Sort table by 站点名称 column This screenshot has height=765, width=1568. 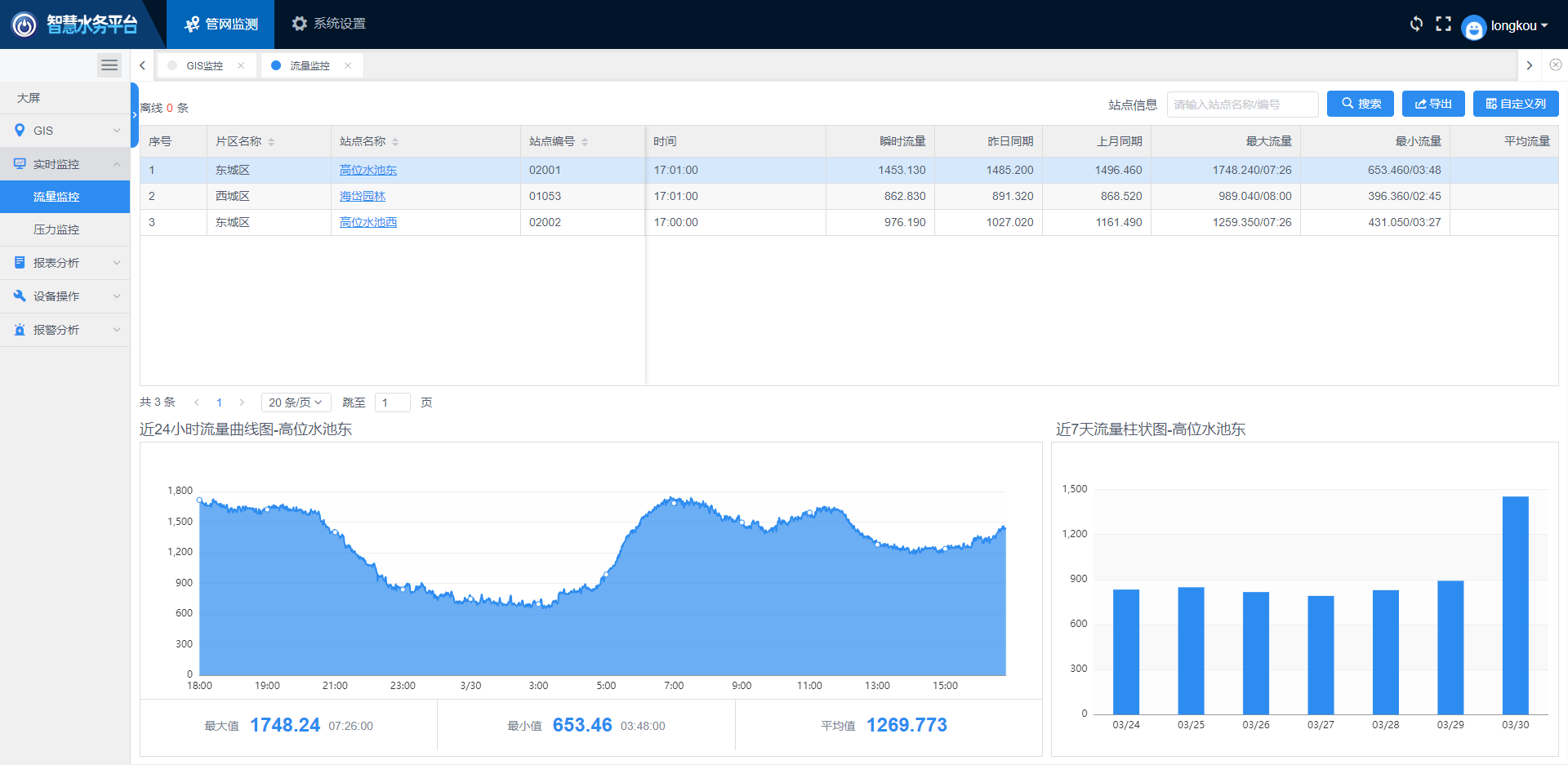(x=395, y=142)
